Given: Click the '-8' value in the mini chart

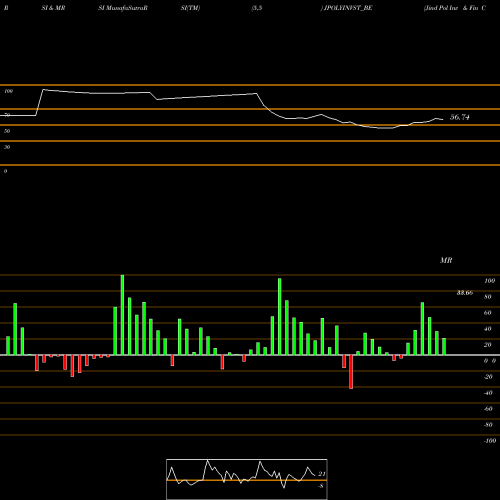Looking at the screenshot, I should [x=320, y=486].
